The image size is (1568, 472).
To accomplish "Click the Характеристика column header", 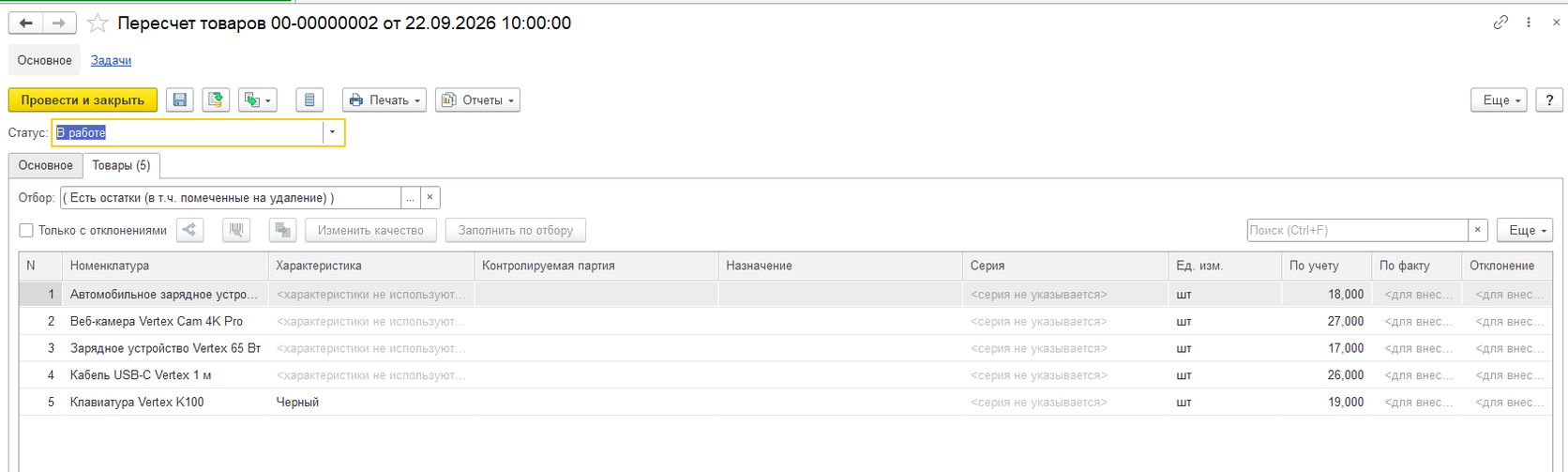I will coord(371,266).
